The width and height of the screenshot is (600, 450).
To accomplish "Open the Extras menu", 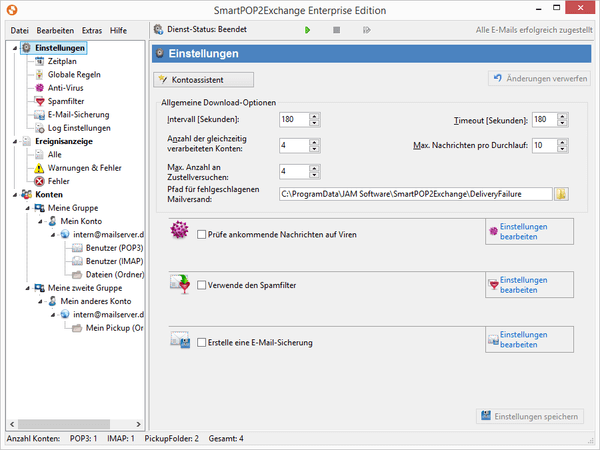I will click(x=93, y=30).
